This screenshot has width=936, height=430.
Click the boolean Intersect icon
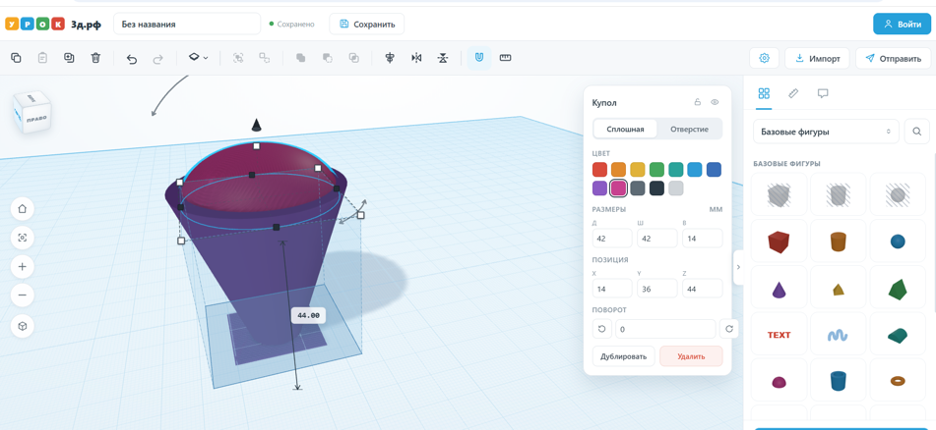[353, 58]
